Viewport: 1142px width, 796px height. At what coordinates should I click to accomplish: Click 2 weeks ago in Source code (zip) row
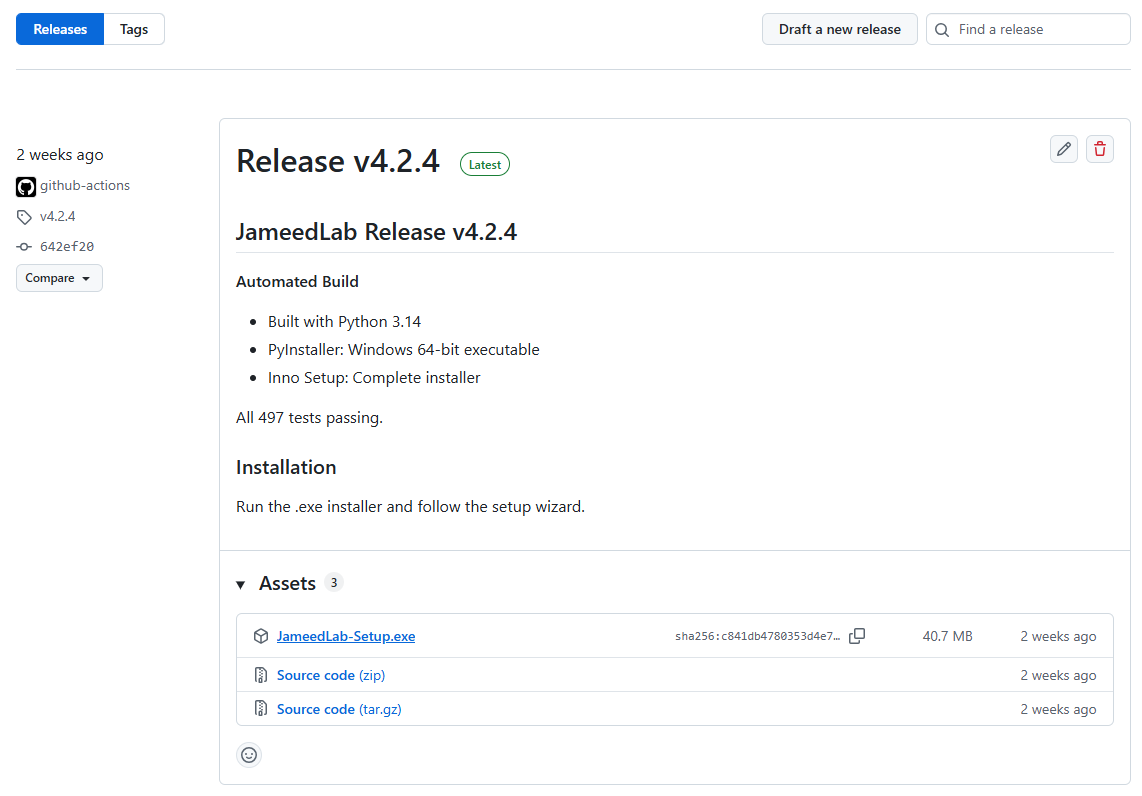click(x=1058, y=675)
